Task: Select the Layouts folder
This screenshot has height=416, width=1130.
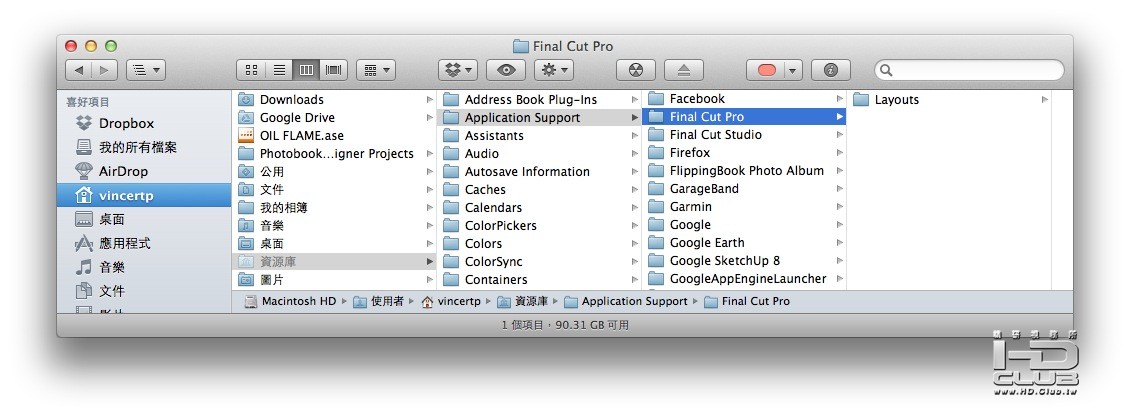Action: 949,99
